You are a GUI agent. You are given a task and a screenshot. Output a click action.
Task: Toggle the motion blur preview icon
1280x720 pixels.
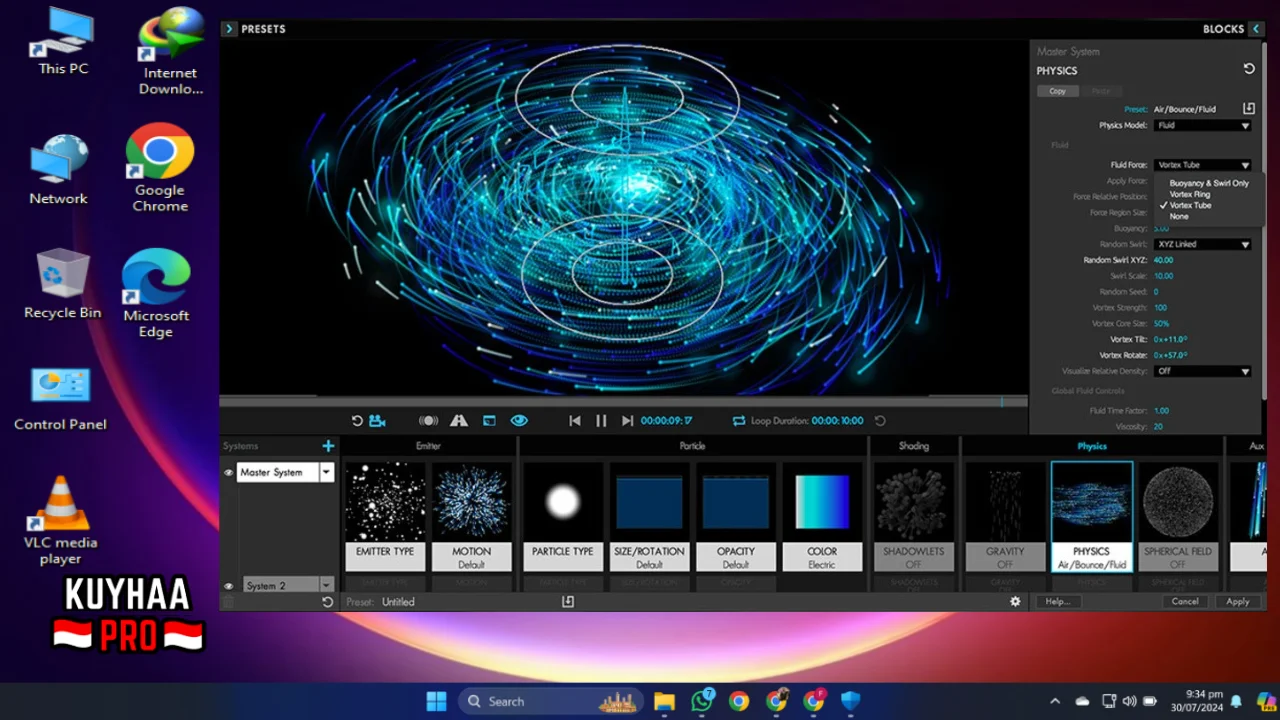428,421
